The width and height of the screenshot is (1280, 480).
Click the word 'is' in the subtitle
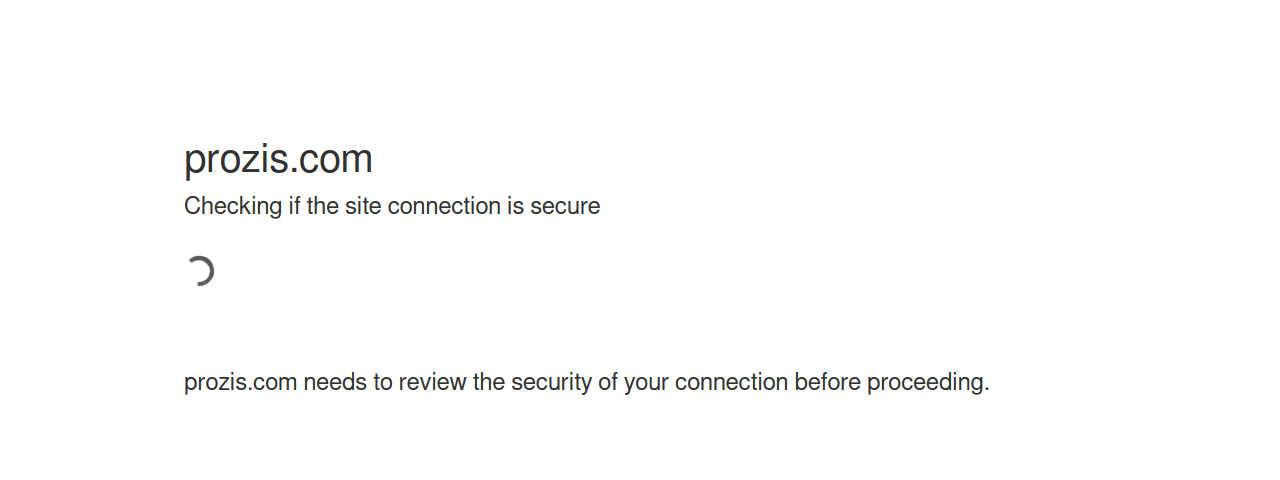[x=515, y=207]
